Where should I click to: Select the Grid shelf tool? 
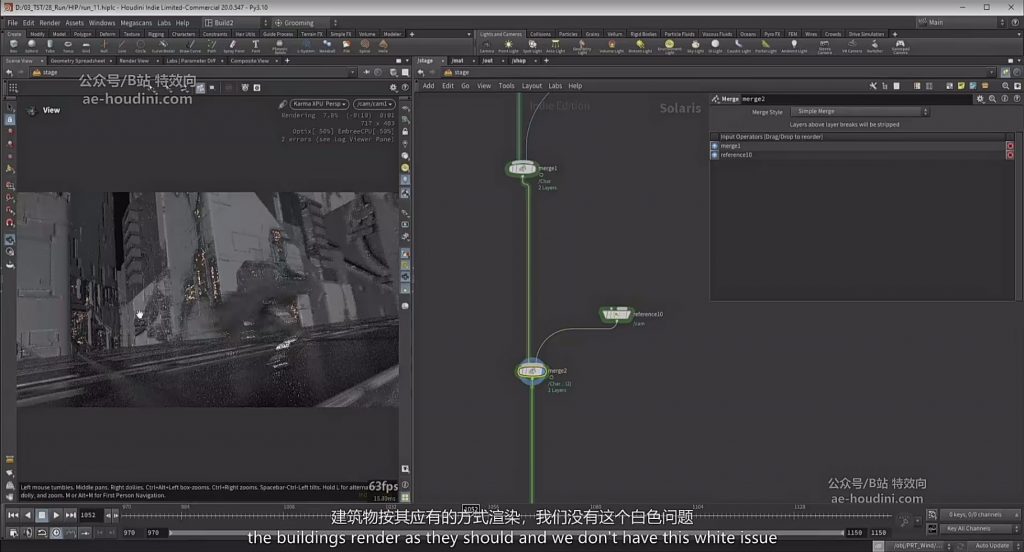pyautogui.click(x=86, y=46)
